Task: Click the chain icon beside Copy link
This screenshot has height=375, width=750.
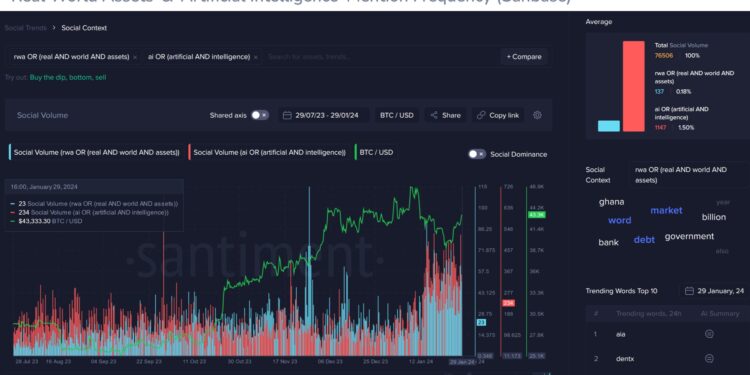Action: coord(481,115)
